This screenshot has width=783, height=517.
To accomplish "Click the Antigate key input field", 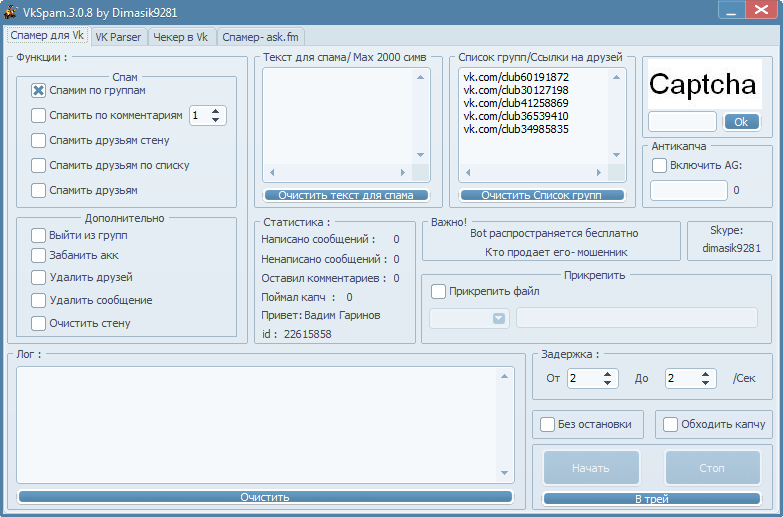I will (689, 191).
